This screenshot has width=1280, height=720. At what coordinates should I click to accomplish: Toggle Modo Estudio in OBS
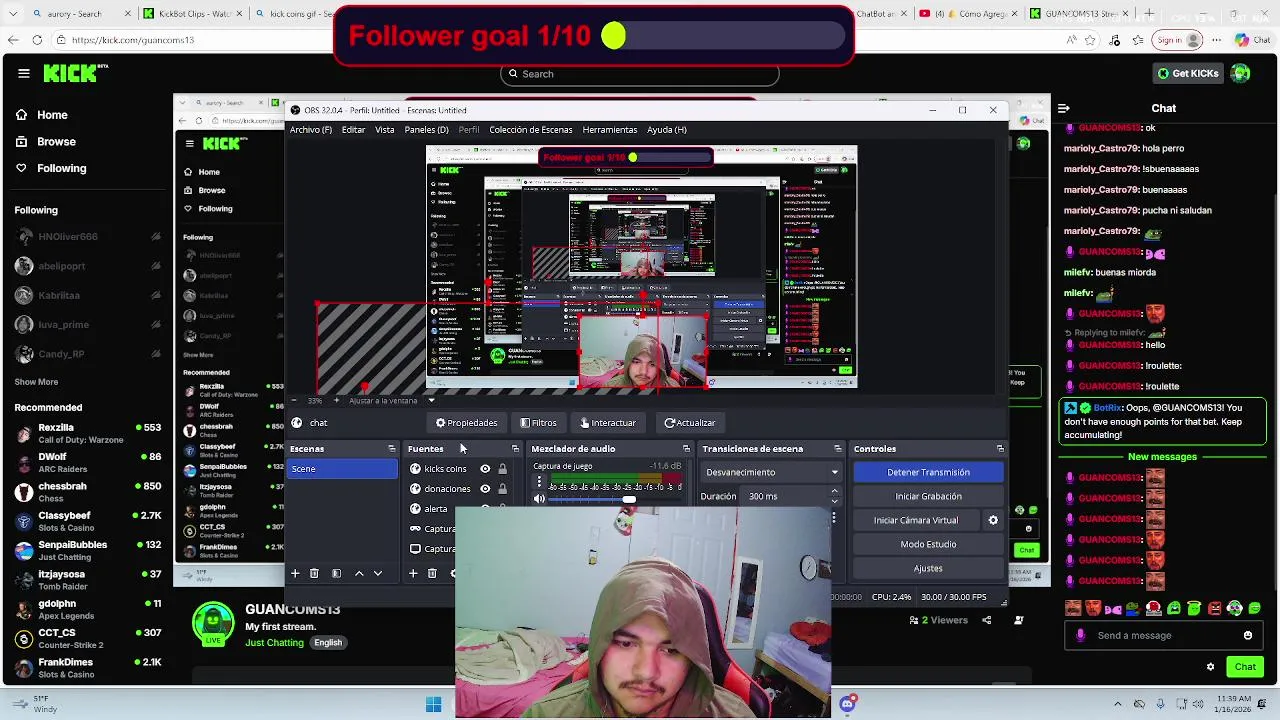(x=928, y=544)
